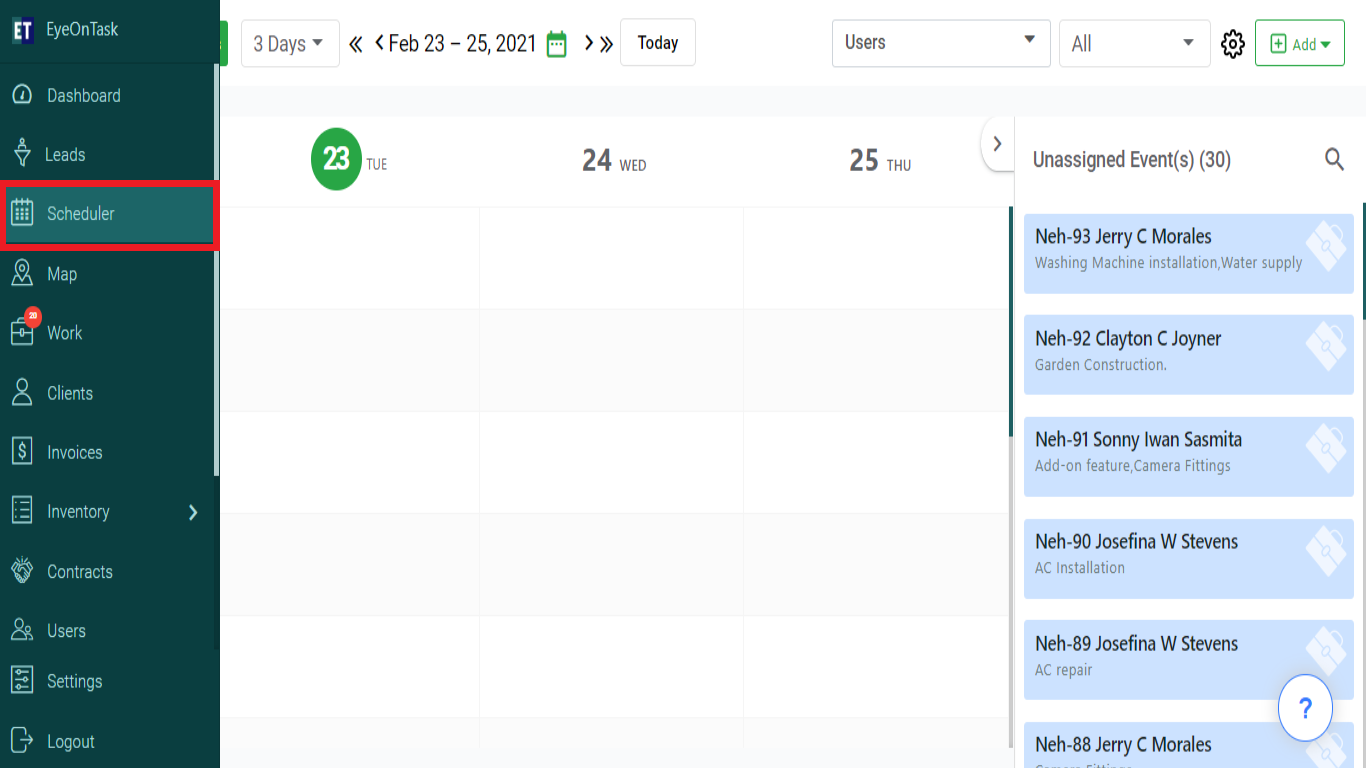Image resolution: width=1366 pixels, height=768 pixels.
Task: Click the Today button
Action: click(x=658, y=43)
